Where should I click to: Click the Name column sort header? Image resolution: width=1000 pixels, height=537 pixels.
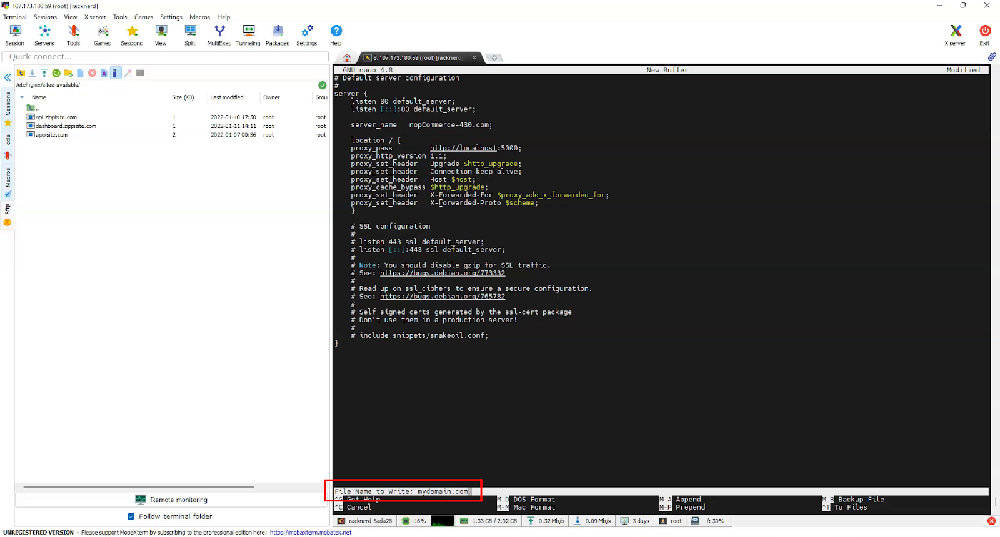[x=40, y=97]
